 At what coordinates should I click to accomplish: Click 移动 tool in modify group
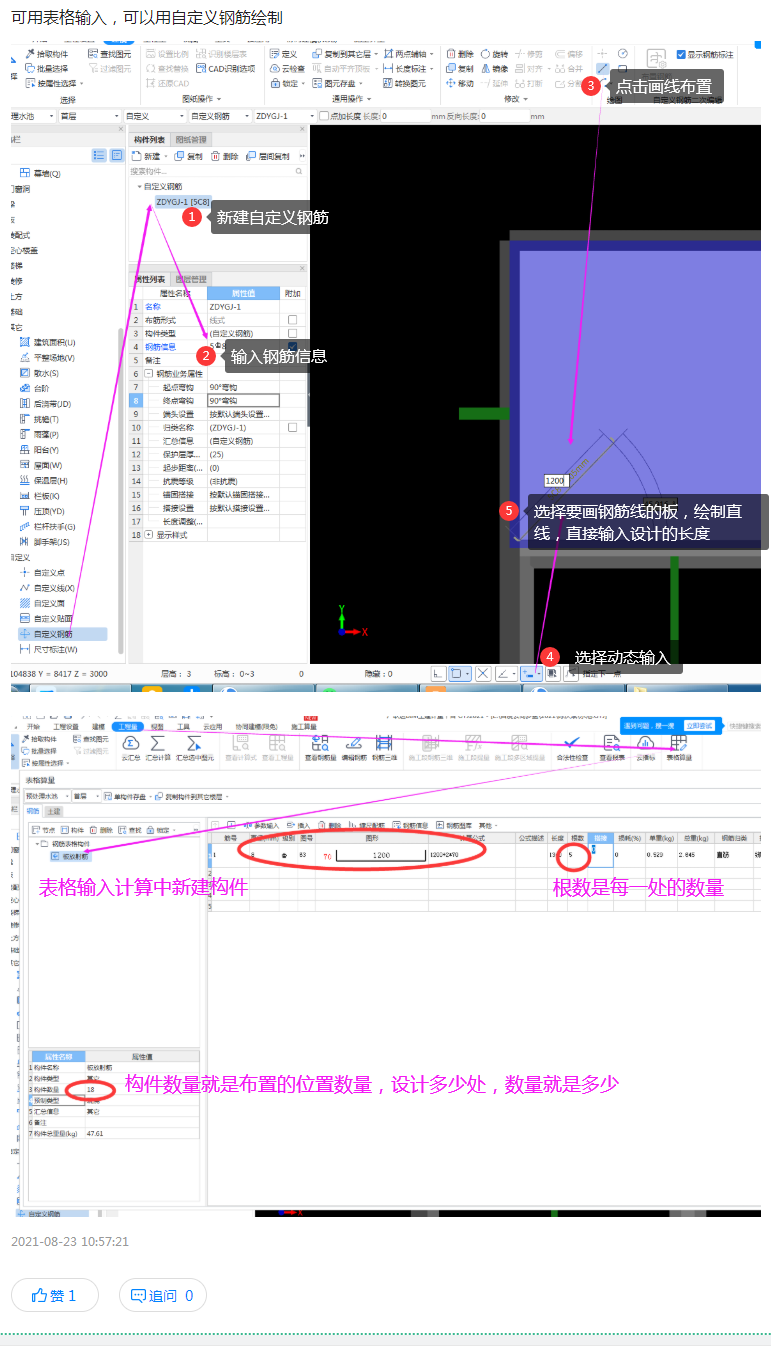[x=460, y=83]
